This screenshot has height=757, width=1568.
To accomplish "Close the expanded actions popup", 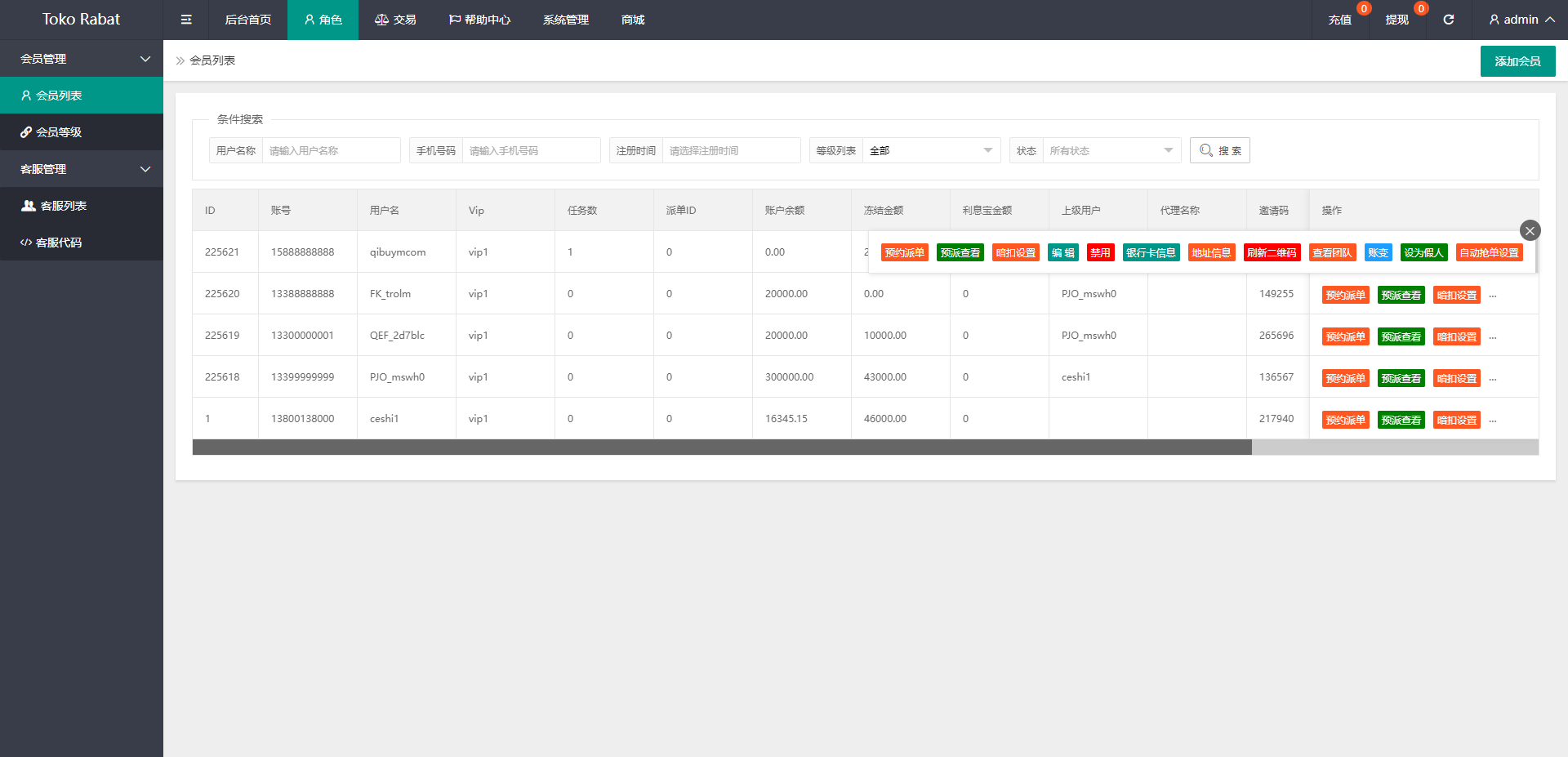I will [x=1530, y=230].
